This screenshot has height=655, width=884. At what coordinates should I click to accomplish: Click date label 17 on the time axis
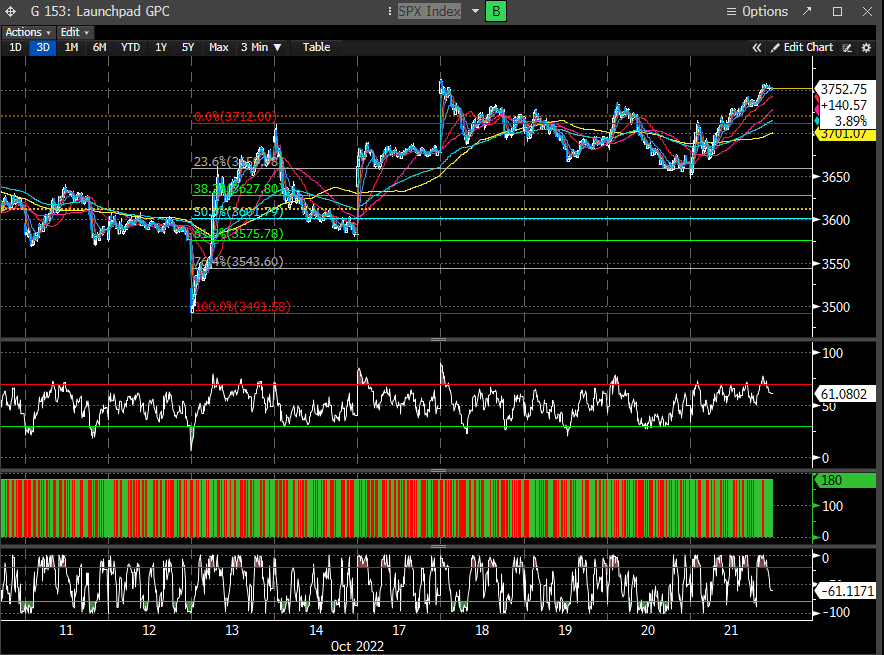pos(399,630)
